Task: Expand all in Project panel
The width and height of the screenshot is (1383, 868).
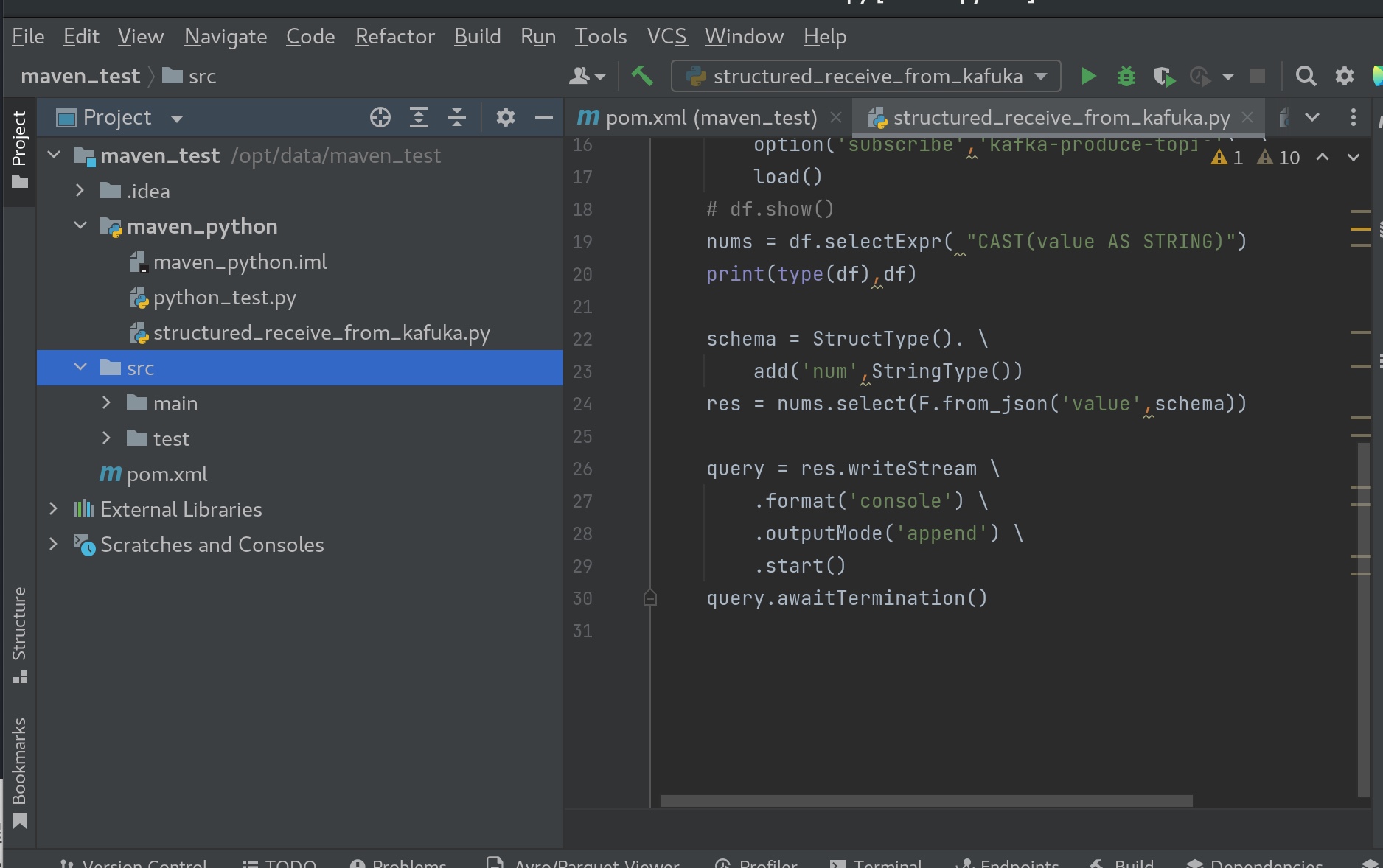Action: pos(419,117)
